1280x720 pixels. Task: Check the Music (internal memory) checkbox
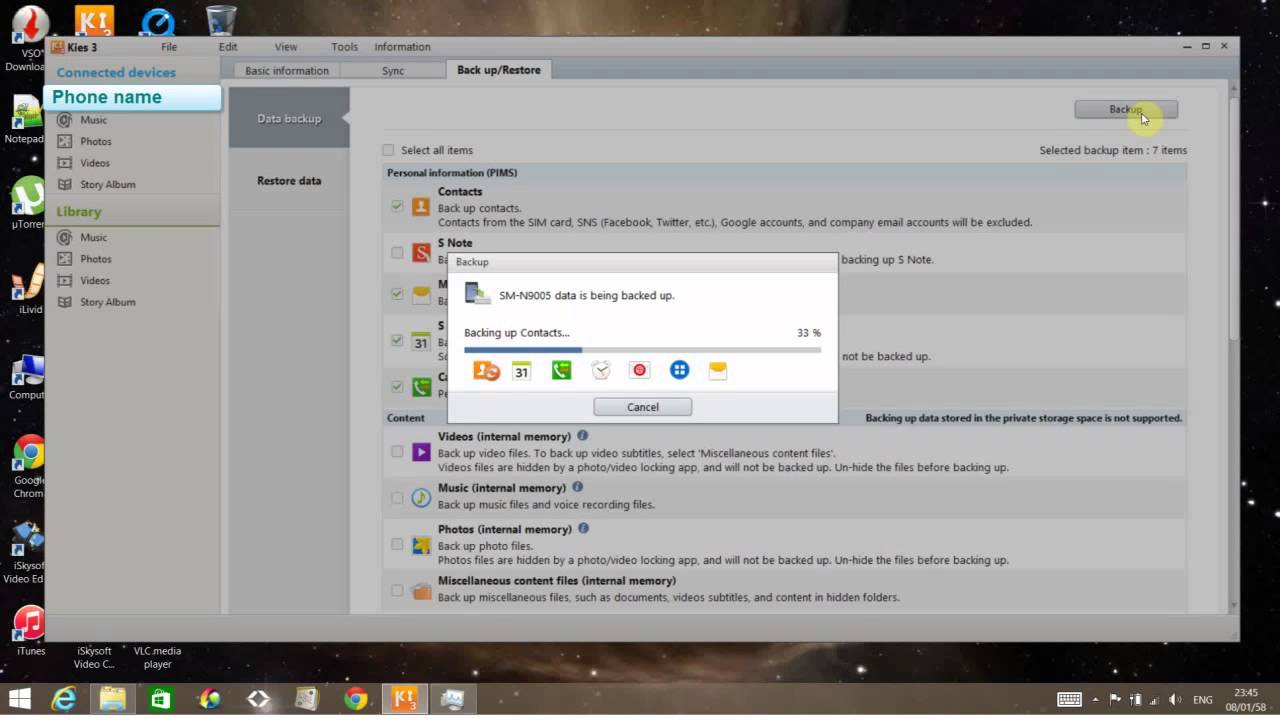click(x=397, y=497)
